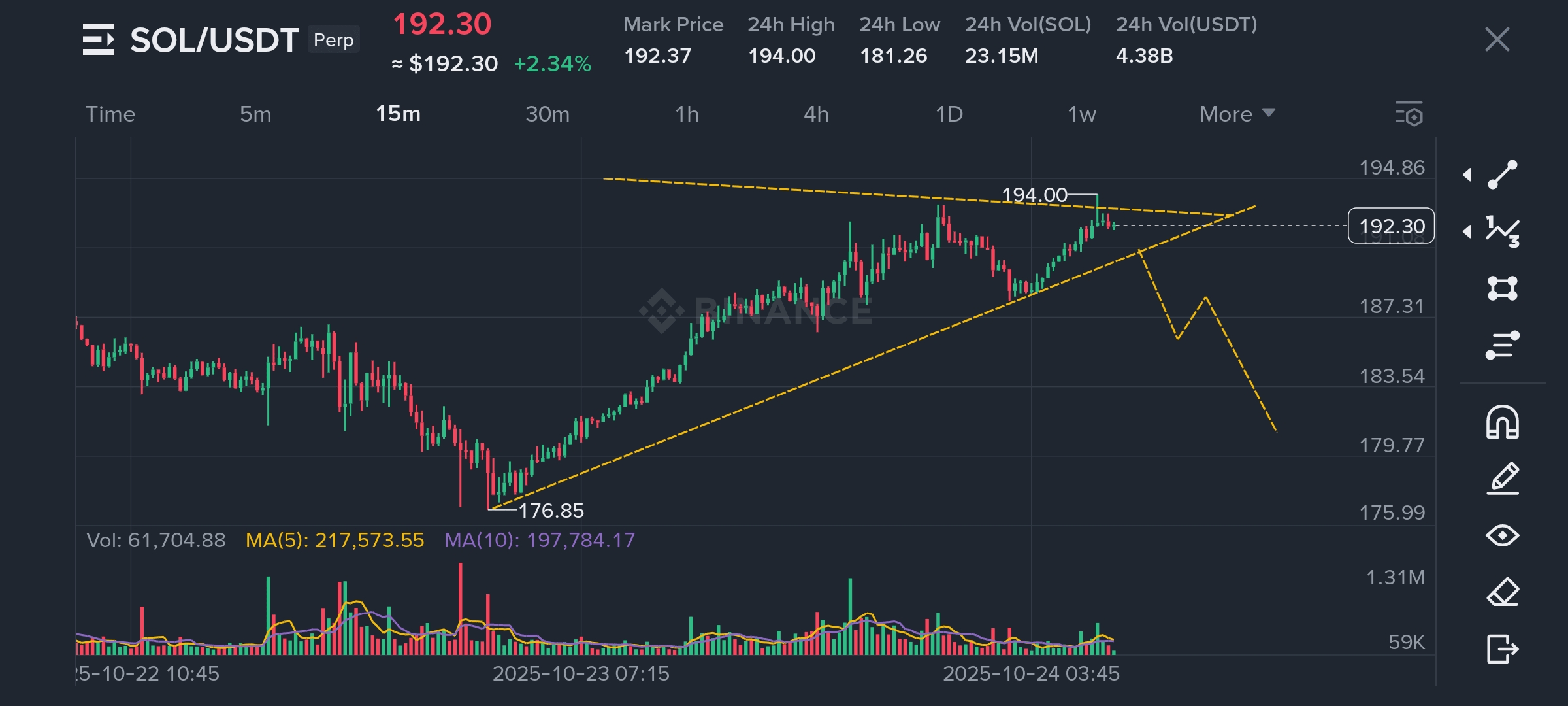Select the 1D timeframe
This screenshot has height=706, width=1568.
point(949,114)
